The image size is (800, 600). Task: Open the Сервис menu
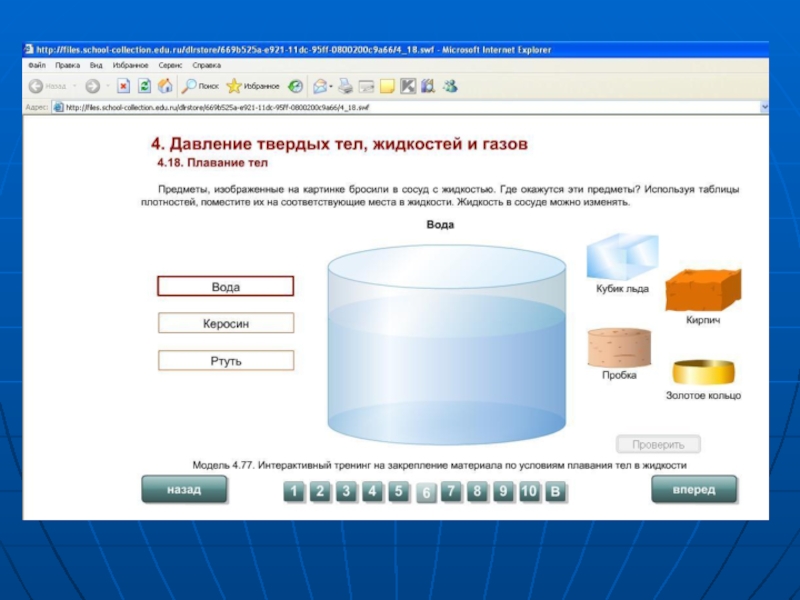pos(170,65)
